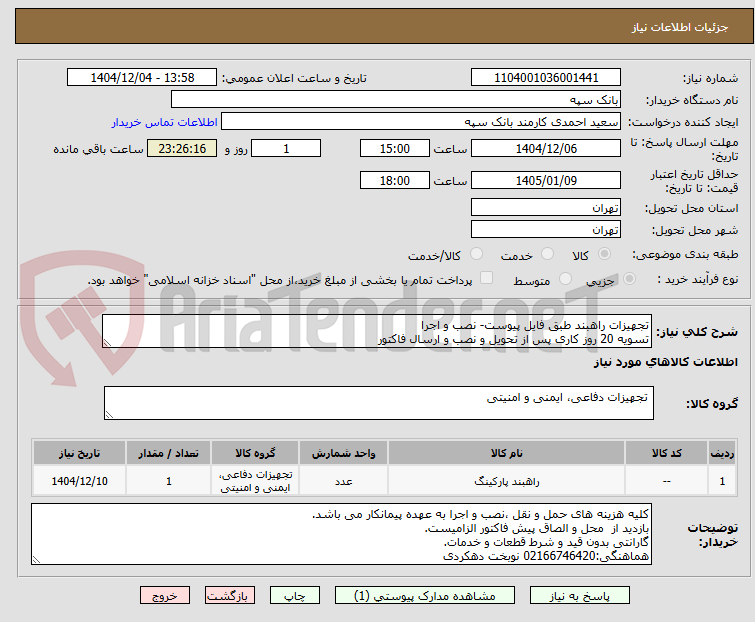
Task: Select the 'کالا' radio button
Action: (x=604, y=254)
